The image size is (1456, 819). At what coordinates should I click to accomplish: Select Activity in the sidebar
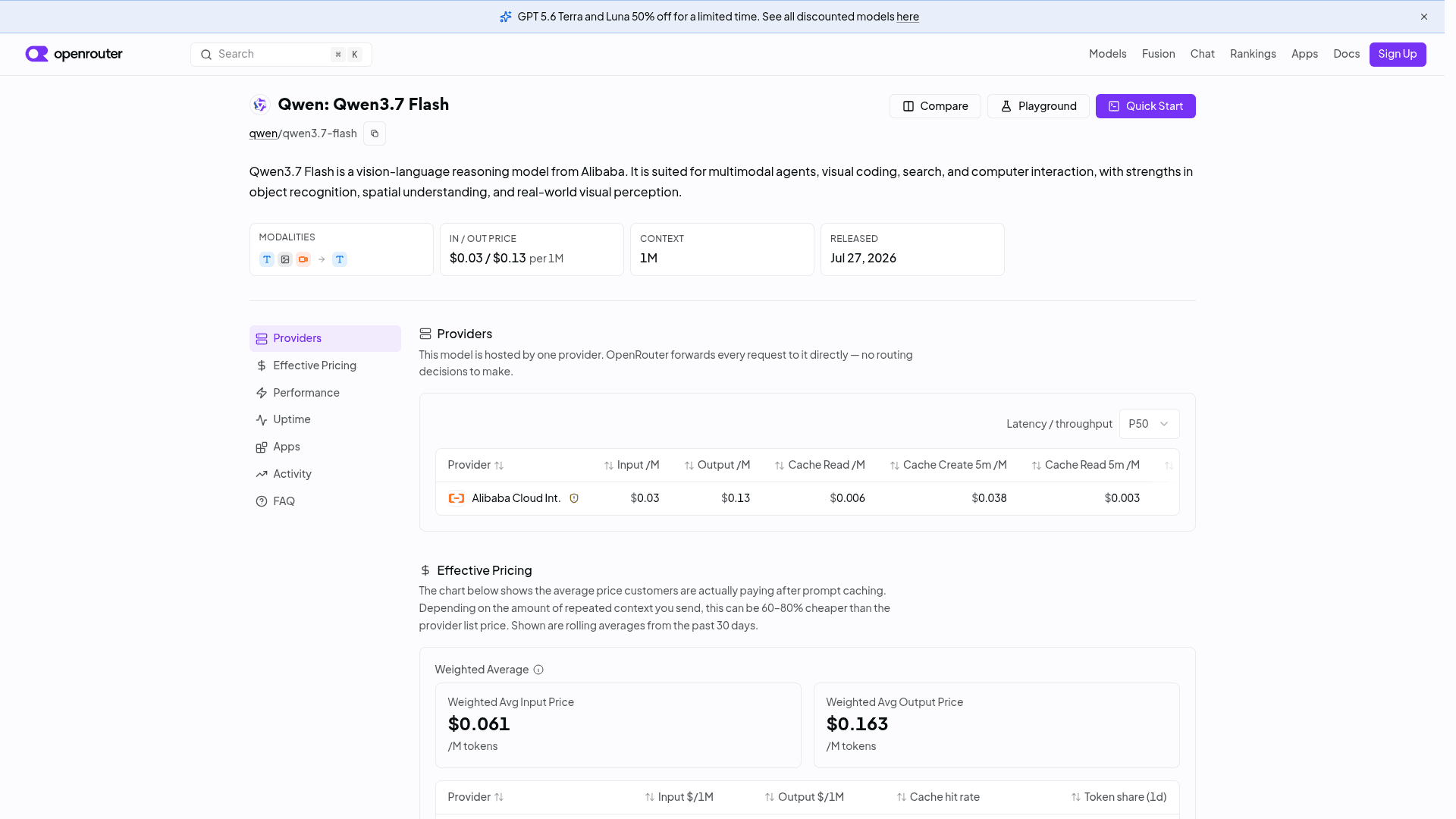pos(325,474)
